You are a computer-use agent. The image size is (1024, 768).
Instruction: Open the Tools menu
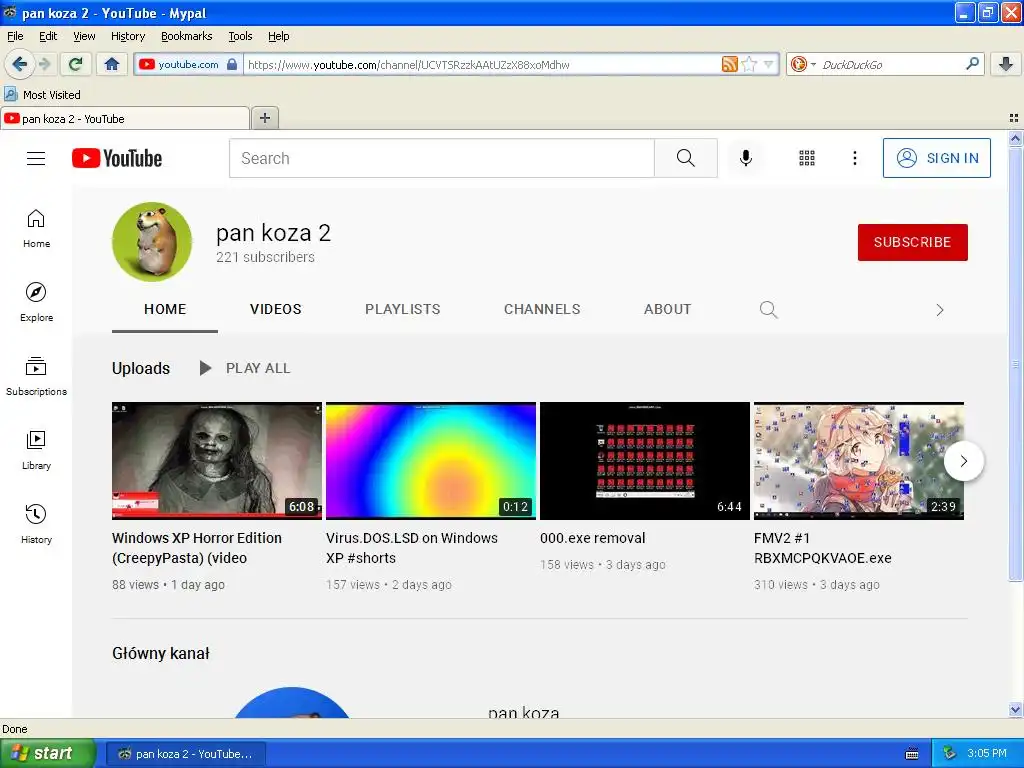(240, 36)
